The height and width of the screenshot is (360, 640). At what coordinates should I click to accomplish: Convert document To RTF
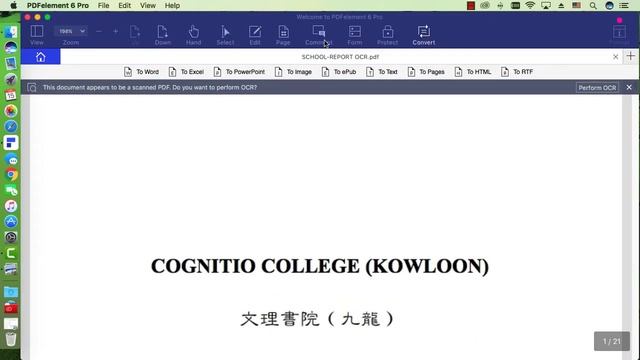tap(517, 72)
